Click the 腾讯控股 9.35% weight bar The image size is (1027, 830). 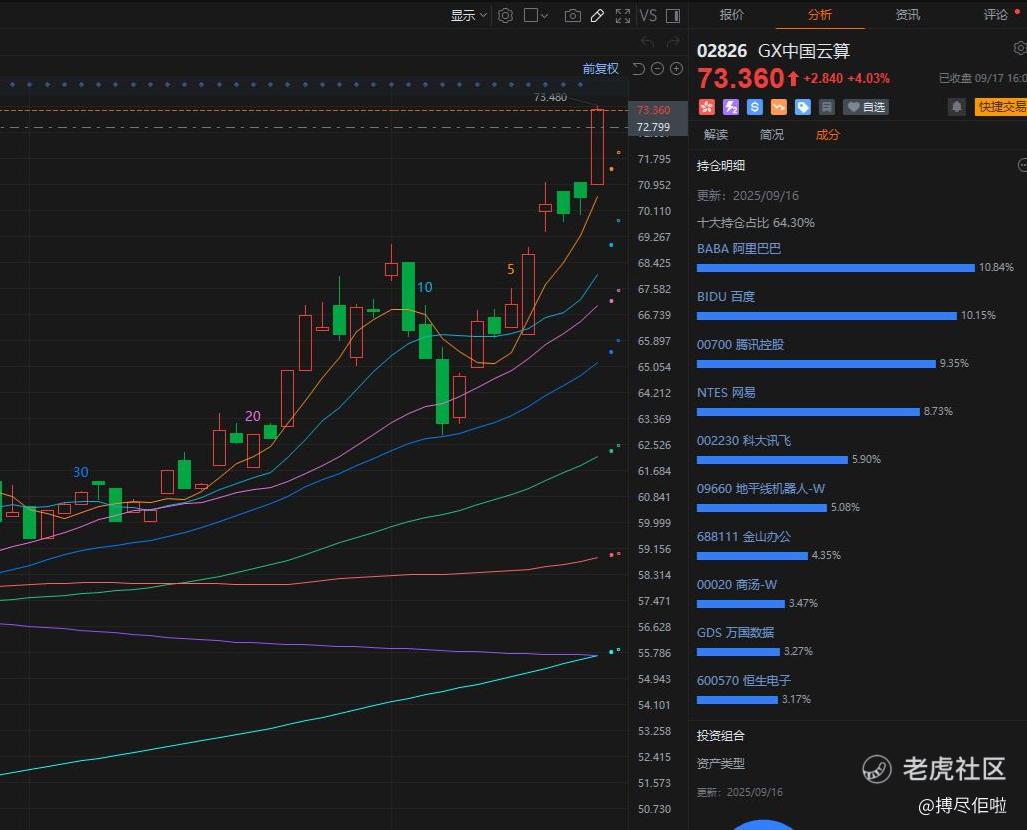(x=816, y=364)
